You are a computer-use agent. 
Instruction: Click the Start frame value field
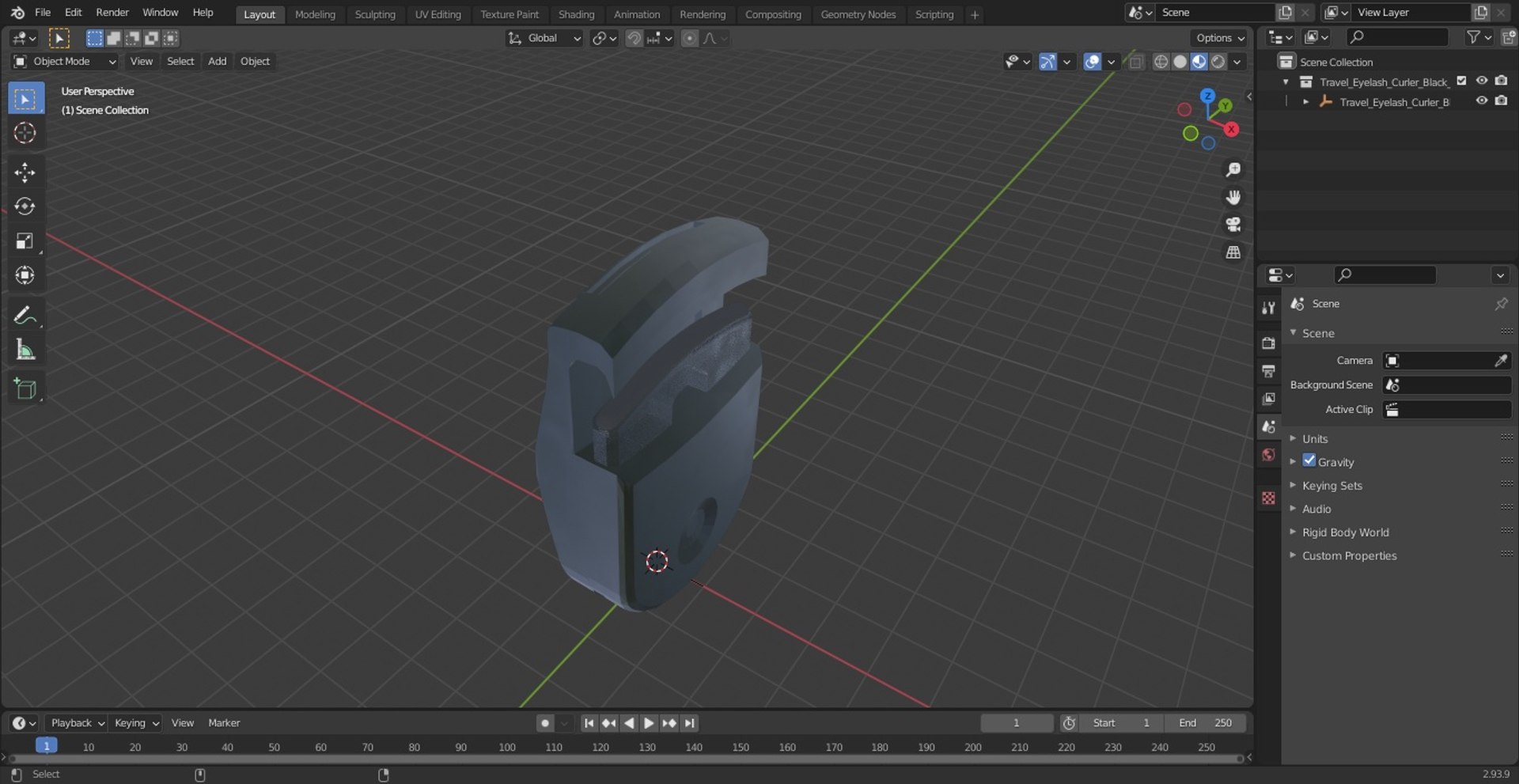click(x=1121, y=723)
